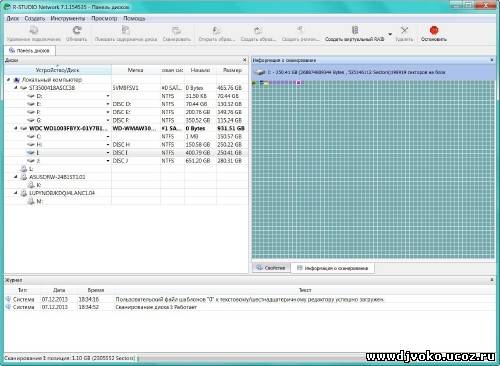Collapse the ASUS DRW optical drive node

[16, 177]
